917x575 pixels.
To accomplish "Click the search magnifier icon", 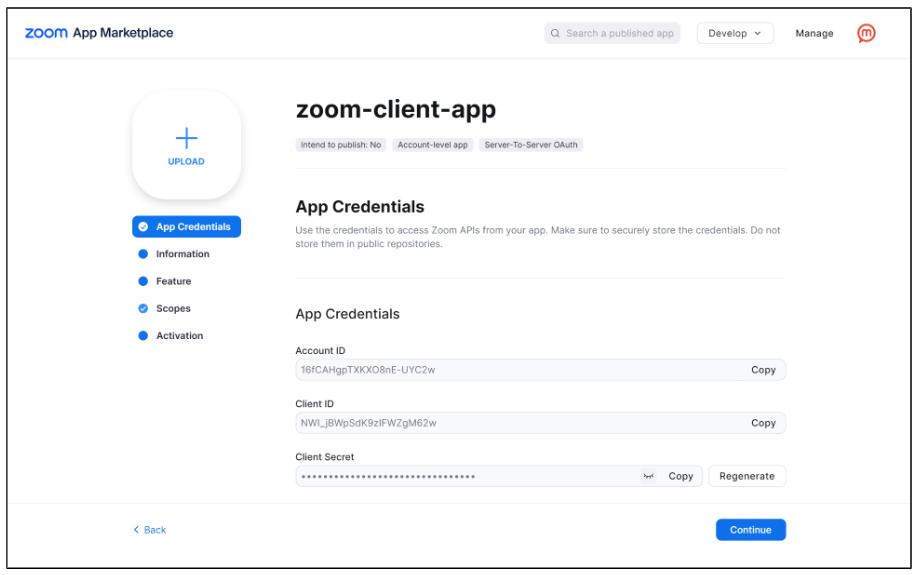I will pyautogui.click(x=555, y=33).
